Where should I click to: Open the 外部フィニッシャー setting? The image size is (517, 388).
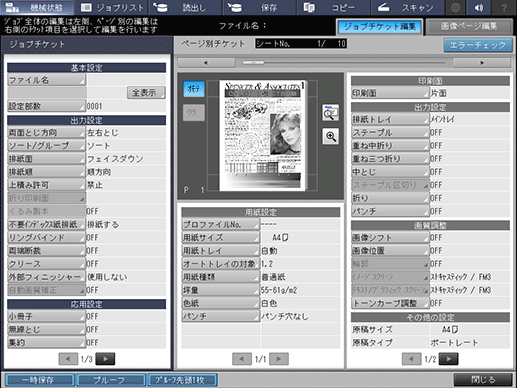click(46, 277)
